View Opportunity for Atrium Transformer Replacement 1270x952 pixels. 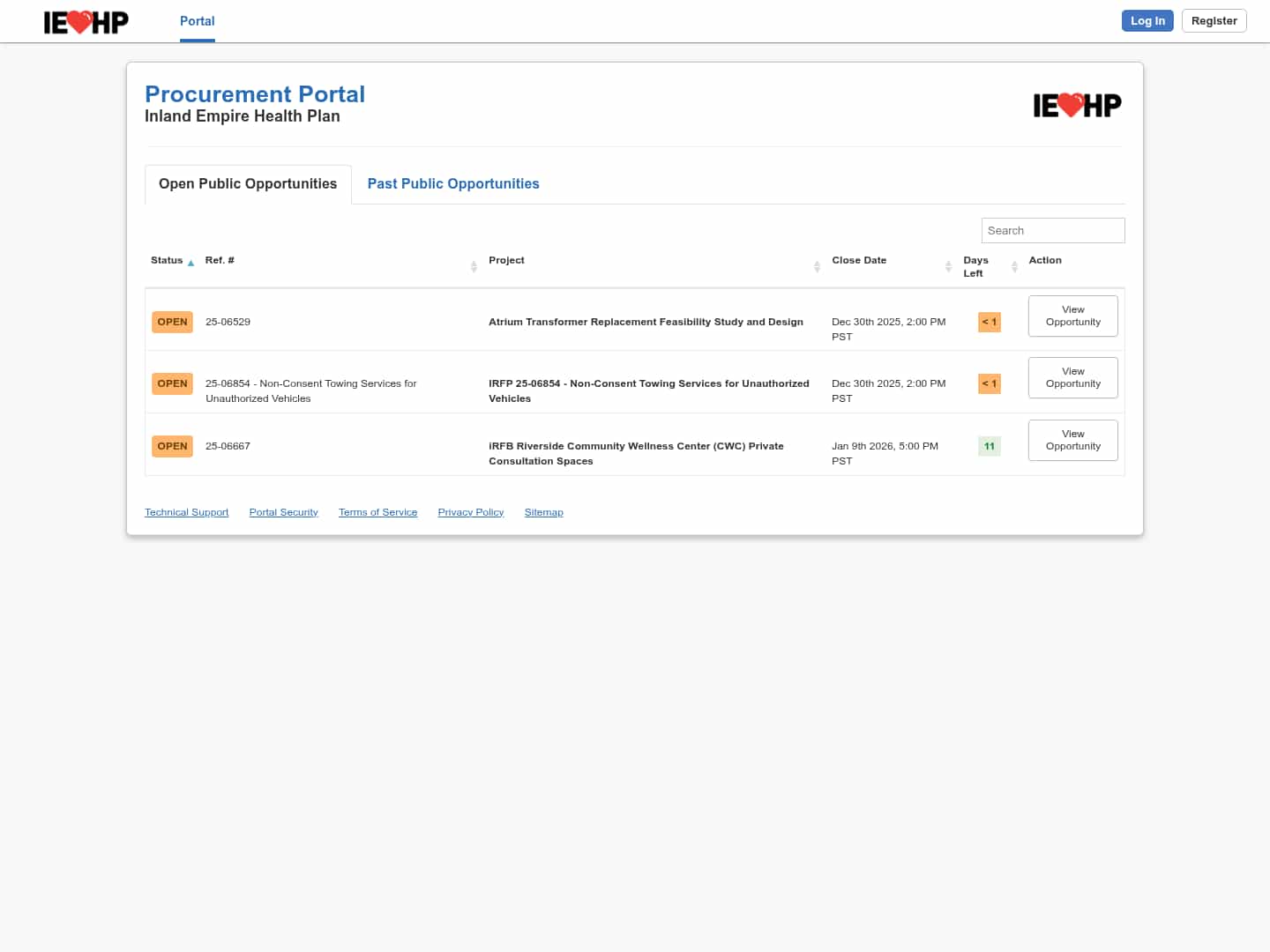1072,316
